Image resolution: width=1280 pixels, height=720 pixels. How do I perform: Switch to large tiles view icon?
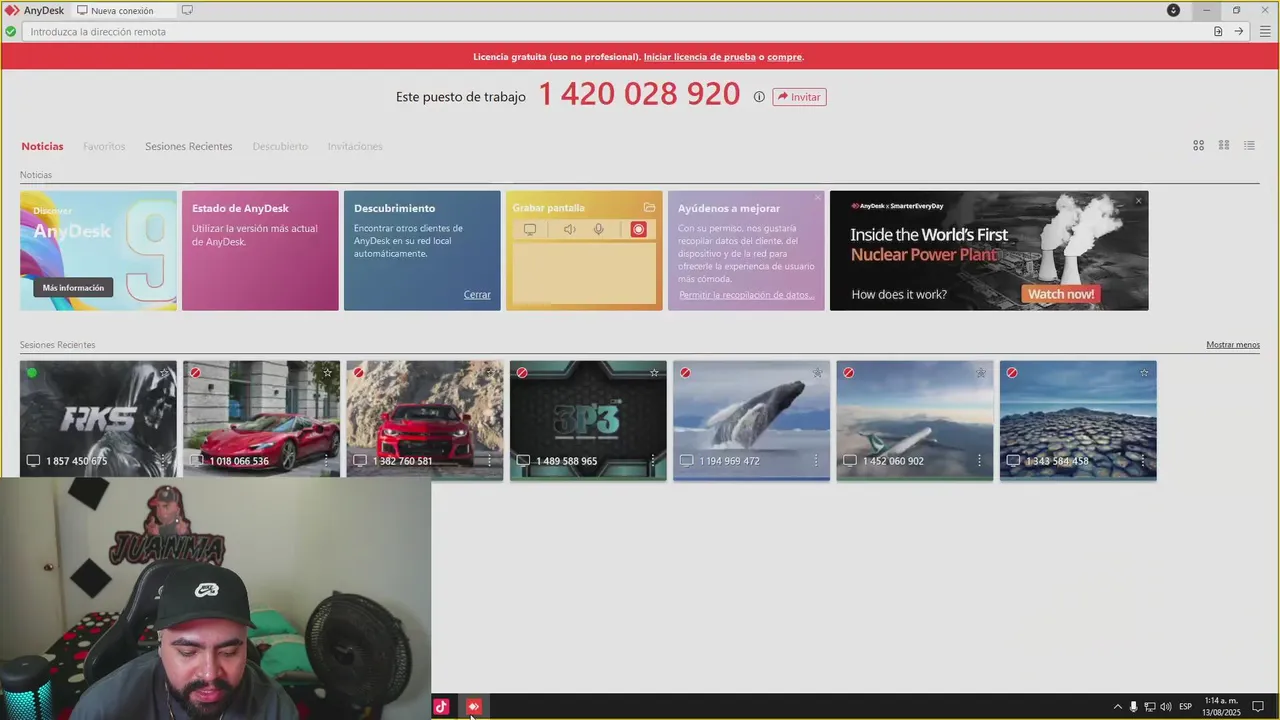[1198, 145]
